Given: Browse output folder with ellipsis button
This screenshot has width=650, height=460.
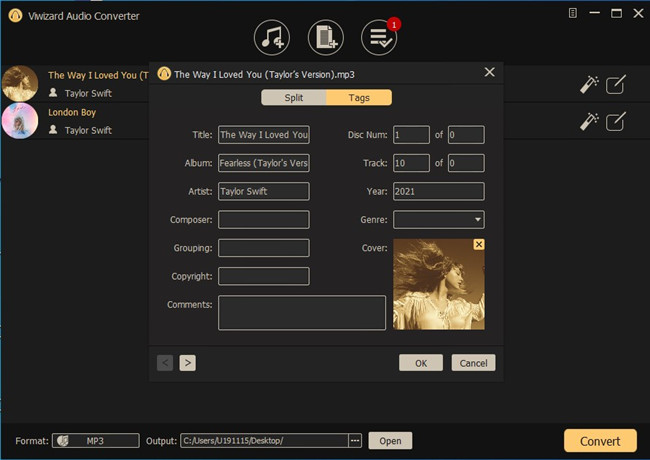Looking at the screenshot, I should (355, 441).
